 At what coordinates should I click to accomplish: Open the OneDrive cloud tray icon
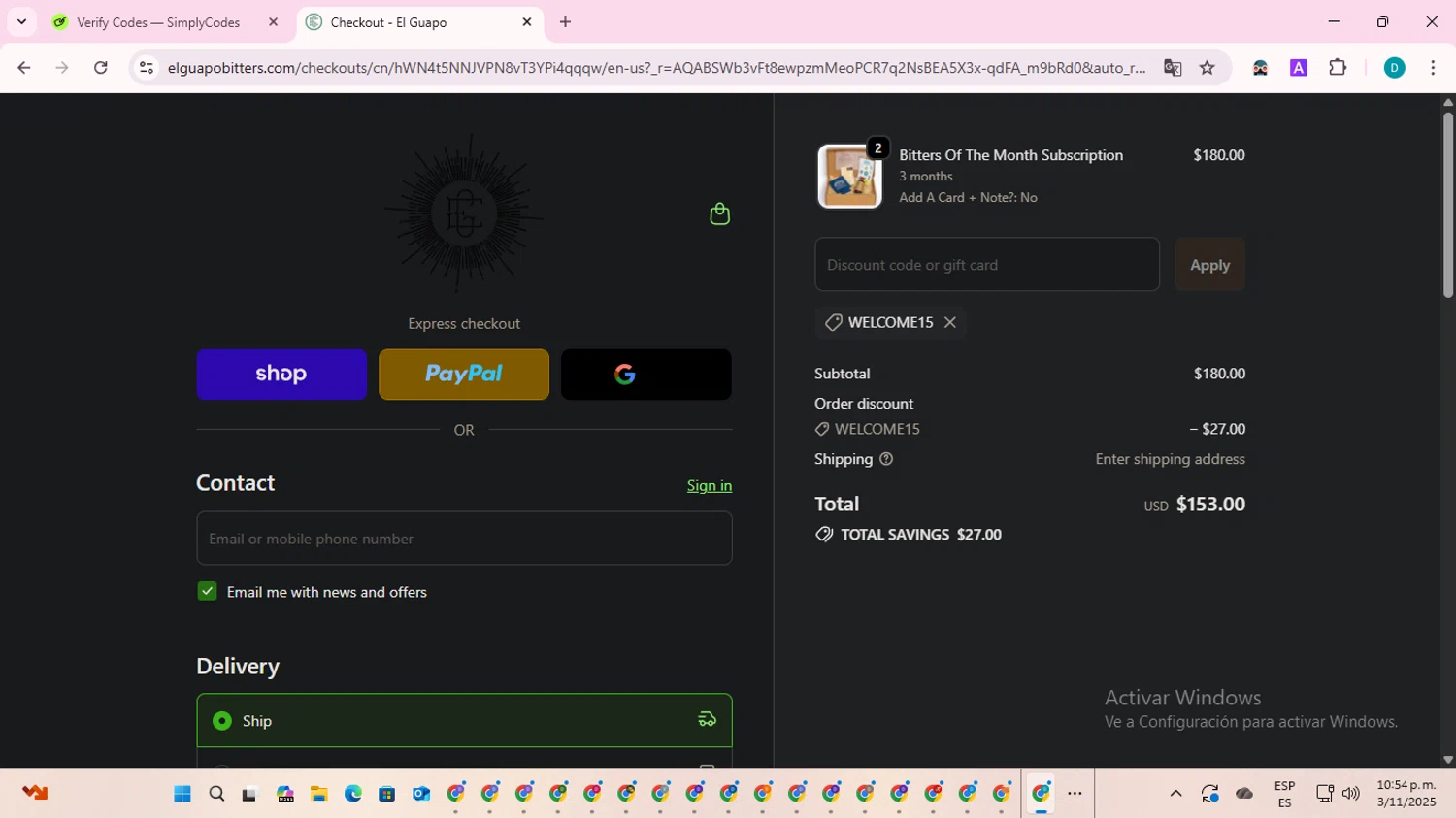(1244, 794)
